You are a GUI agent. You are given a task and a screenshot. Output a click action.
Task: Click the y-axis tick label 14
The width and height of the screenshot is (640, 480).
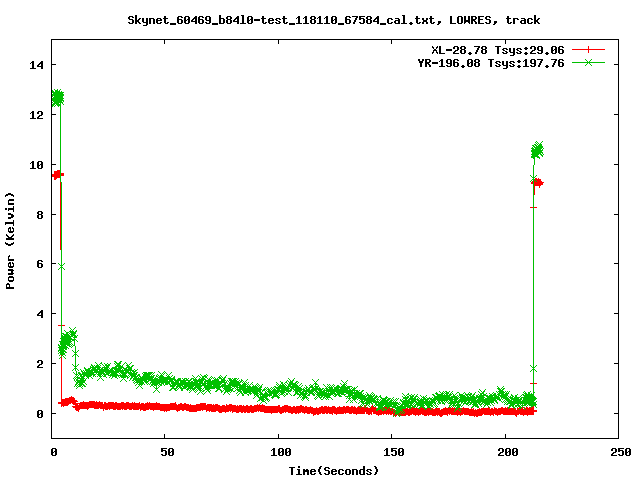(36, 65)
